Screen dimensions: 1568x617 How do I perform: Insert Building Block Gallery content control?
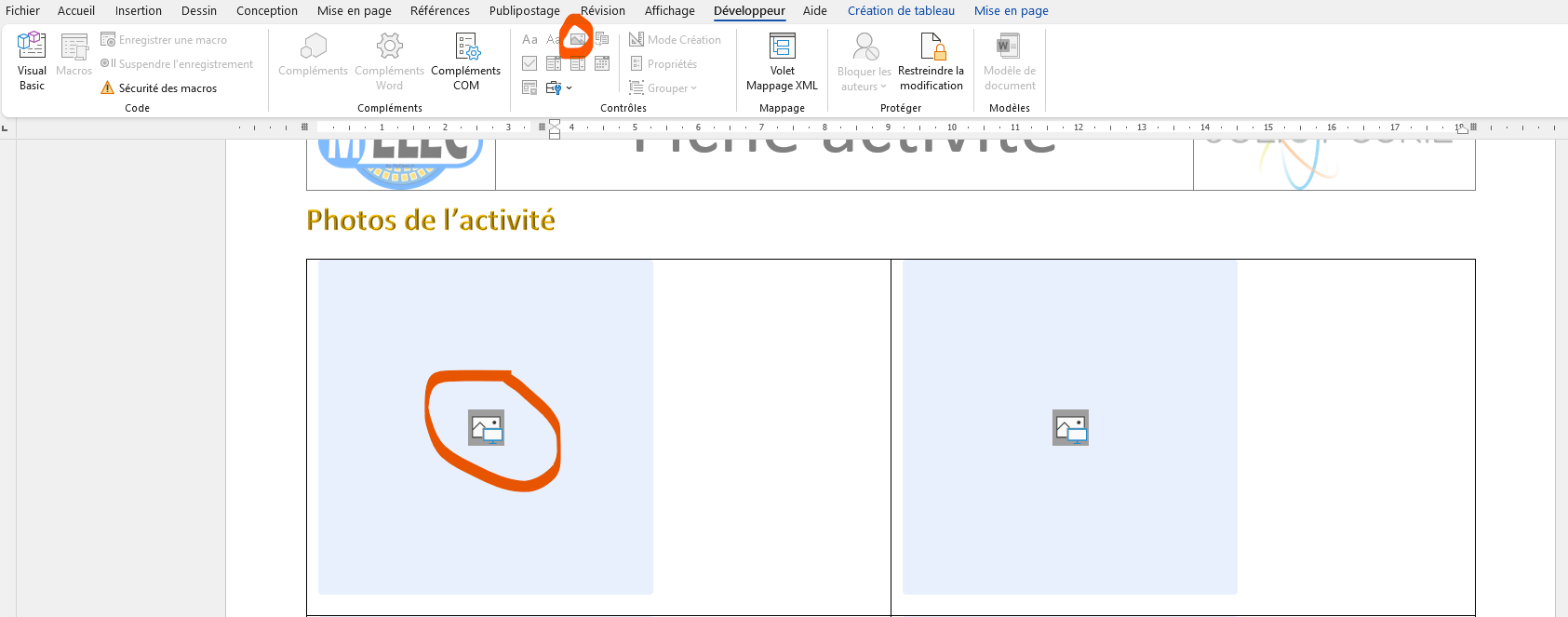602,39
